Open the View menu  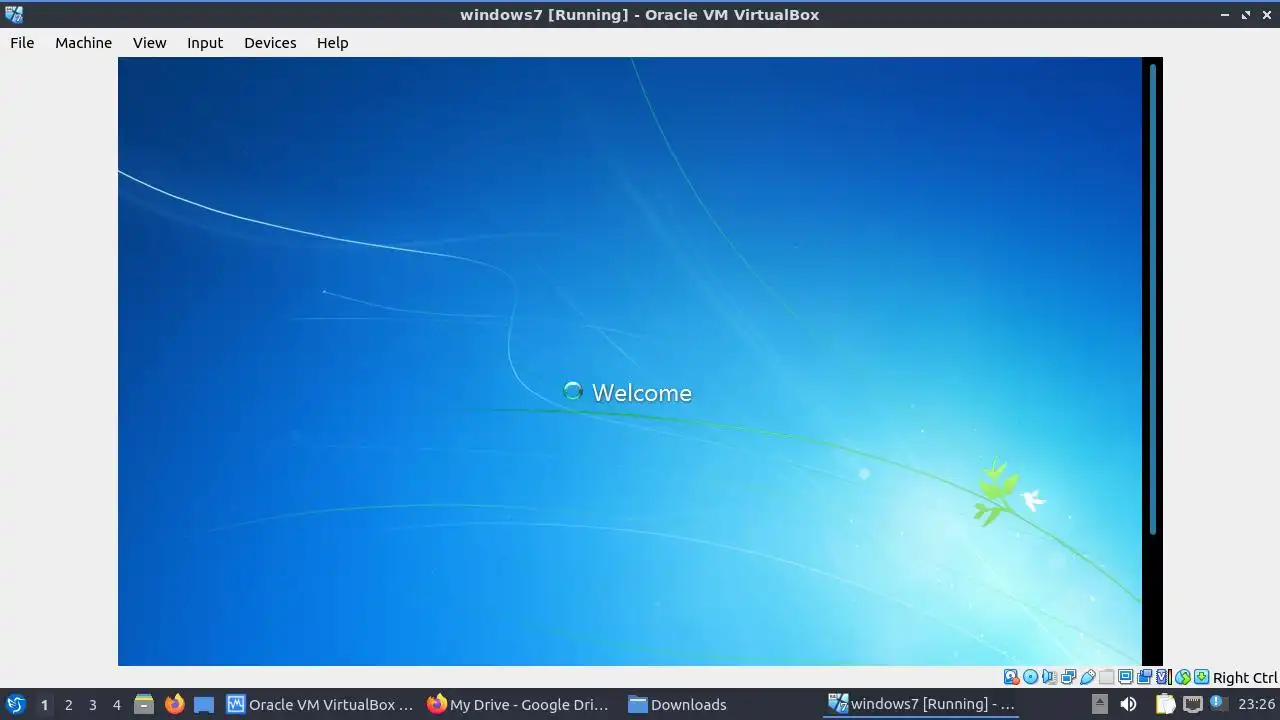click(x=149, y=43)
